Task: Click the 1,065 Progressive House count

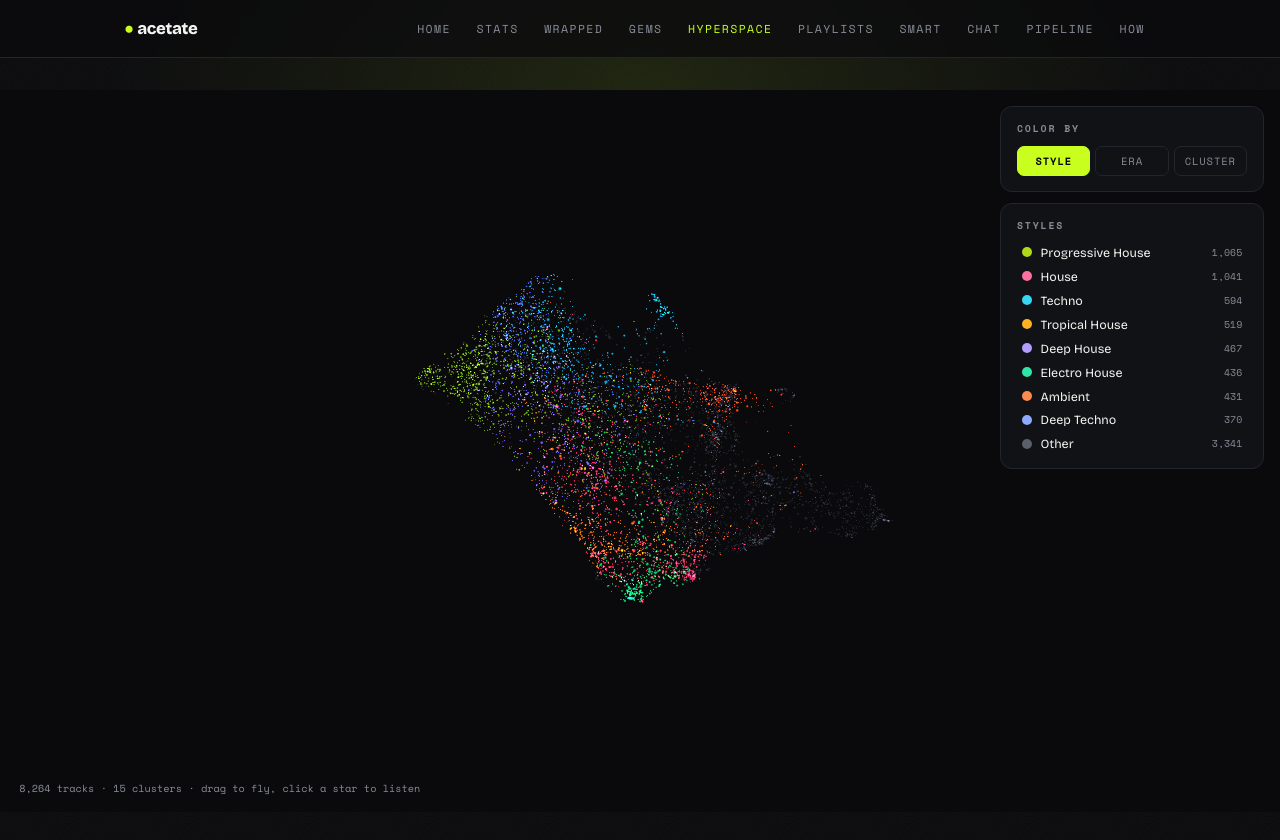Action: pos(1227,253)
